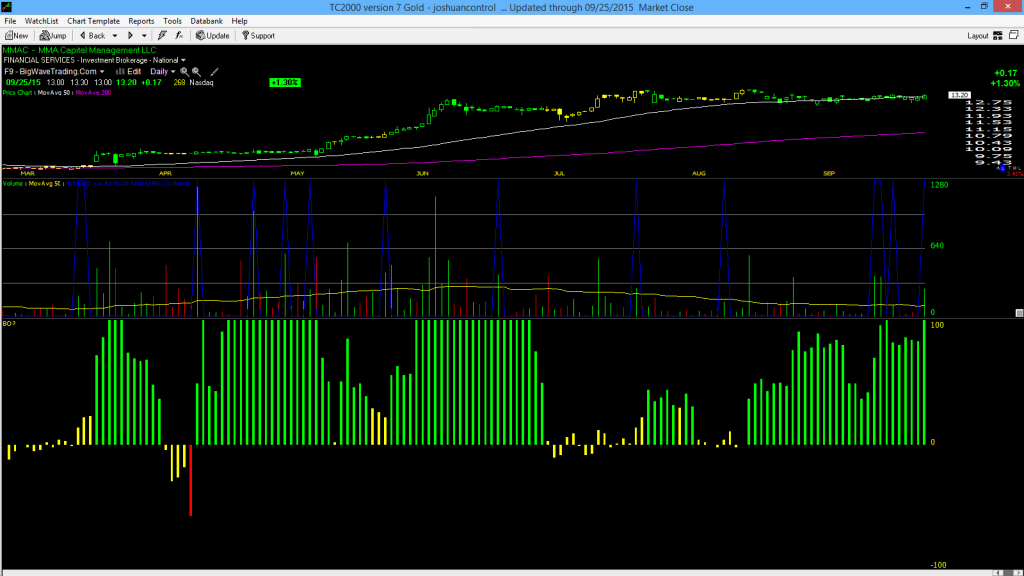Open the Chart Template menu
Image resolution: width=1024 pixels, height=576 pixels.
[93, 21]
